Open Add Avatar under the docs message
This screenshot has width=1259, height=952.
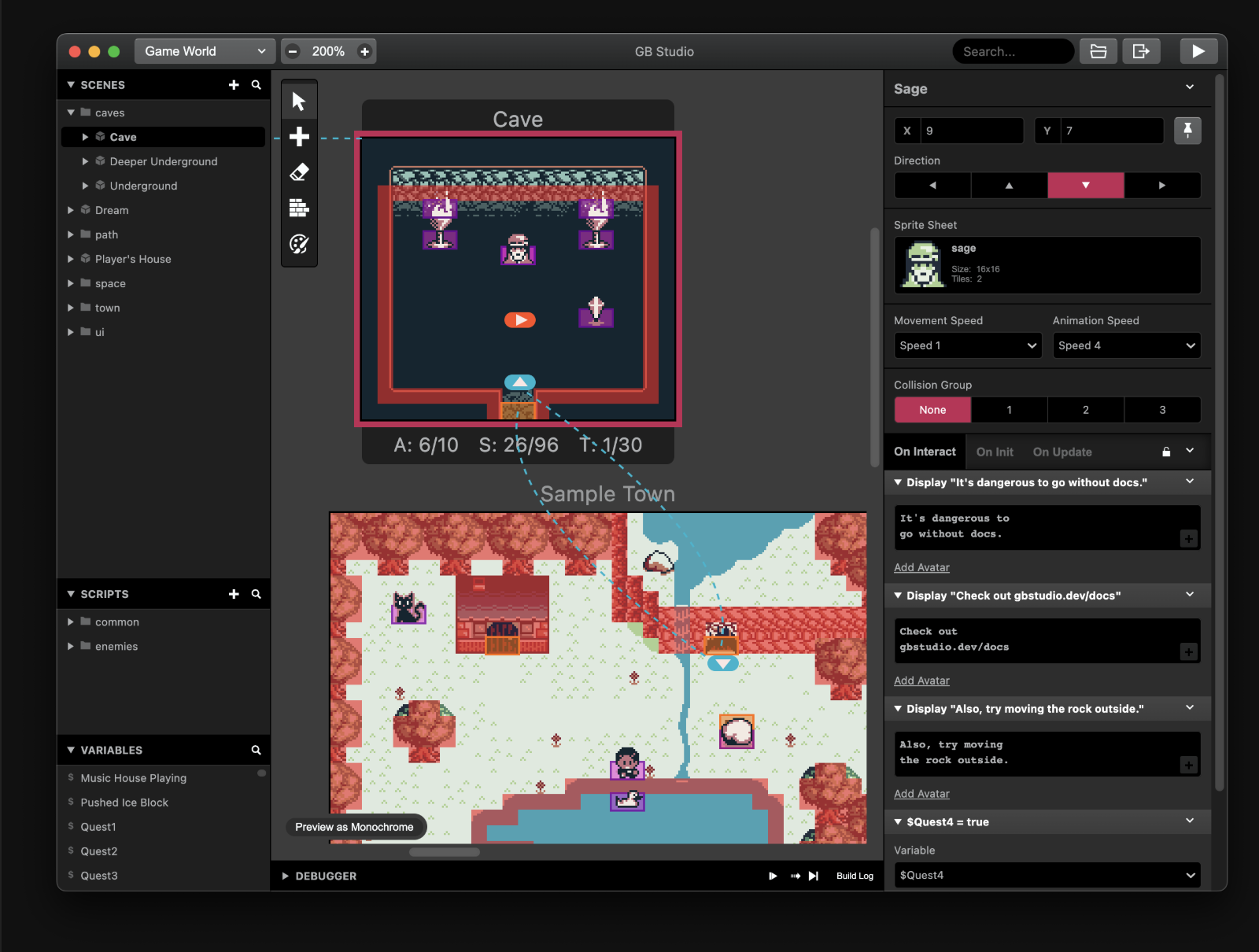click(921, 680)
